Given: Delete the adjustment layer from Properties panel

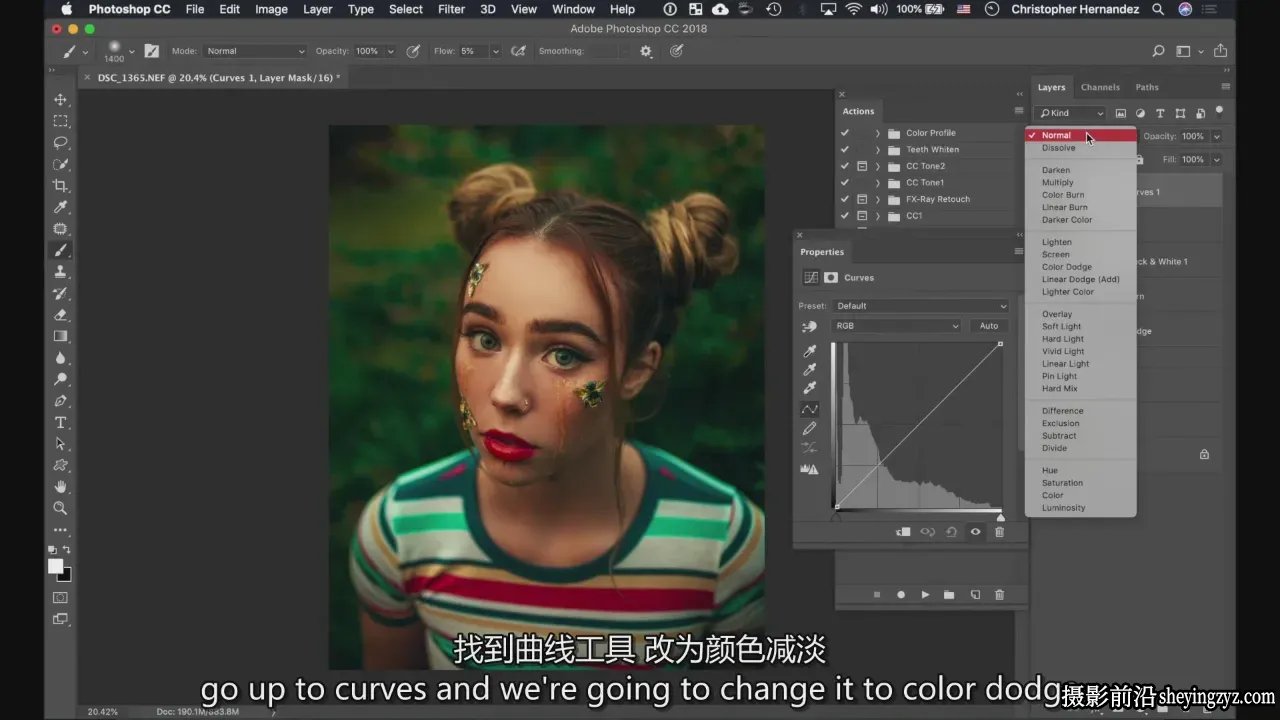Looking at the screenshot, I should tap(999, 532).
